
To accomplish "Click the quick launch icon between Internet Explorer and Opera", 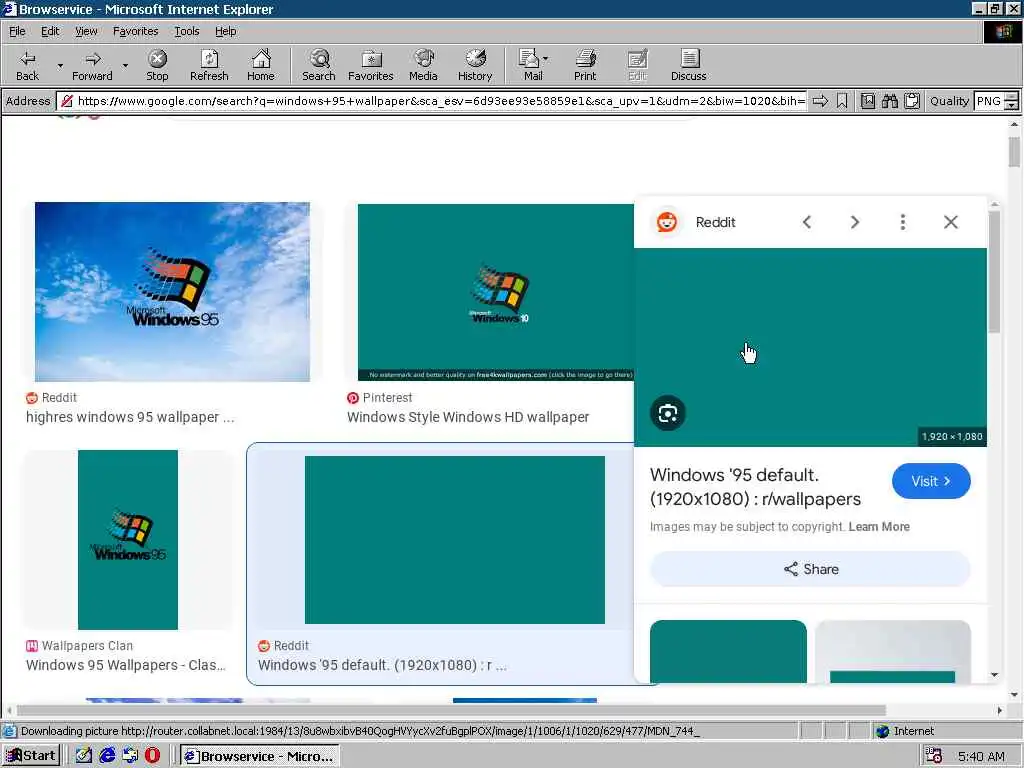I will (130, 756).
